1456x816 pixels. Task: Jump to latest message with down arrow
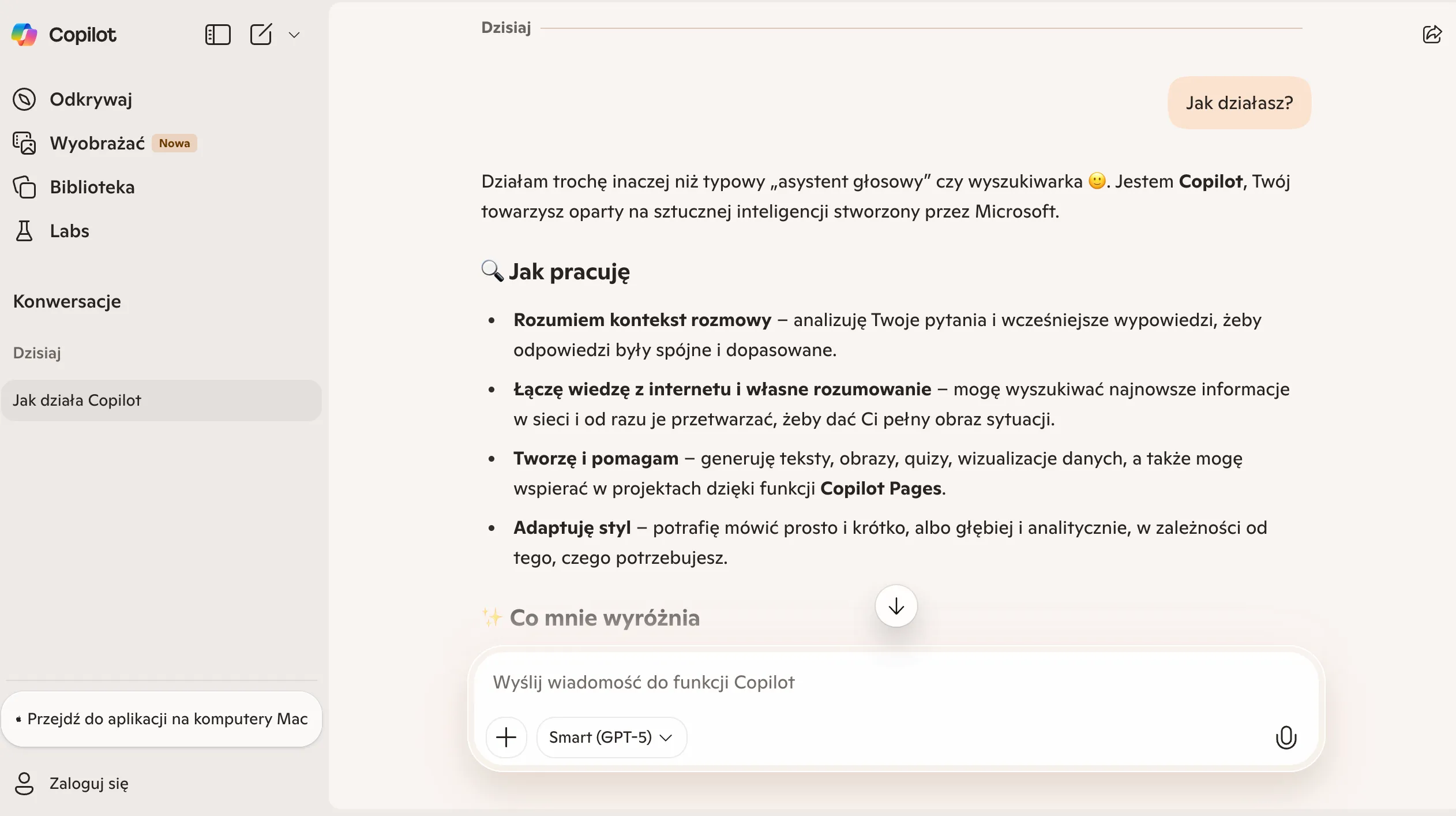pos(896,606)
